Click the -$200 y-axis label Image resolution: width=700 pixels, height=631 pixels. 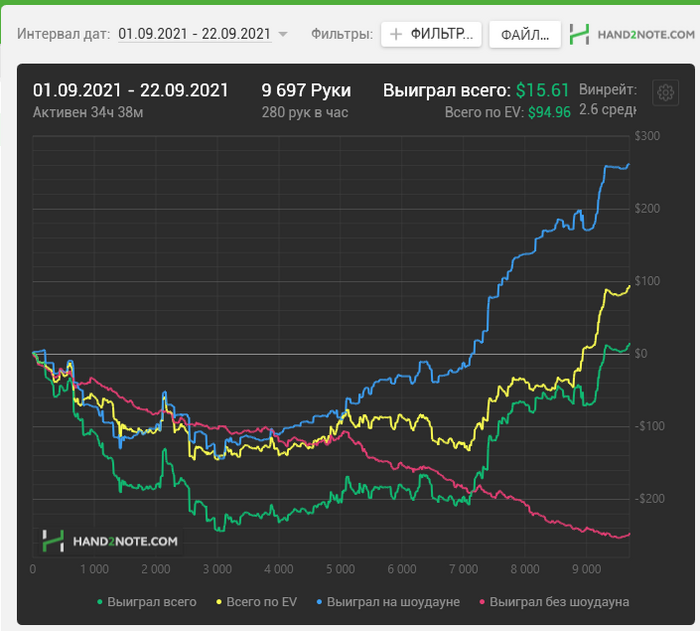(x=650, y=499)
